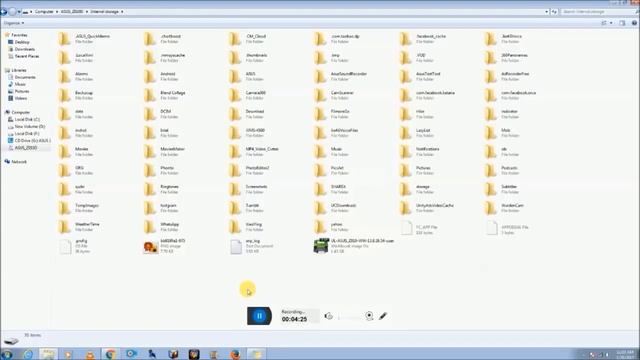Screen dimensions: 640x360
Task: Select the Screenshots folder
Action: click(249, 189)
